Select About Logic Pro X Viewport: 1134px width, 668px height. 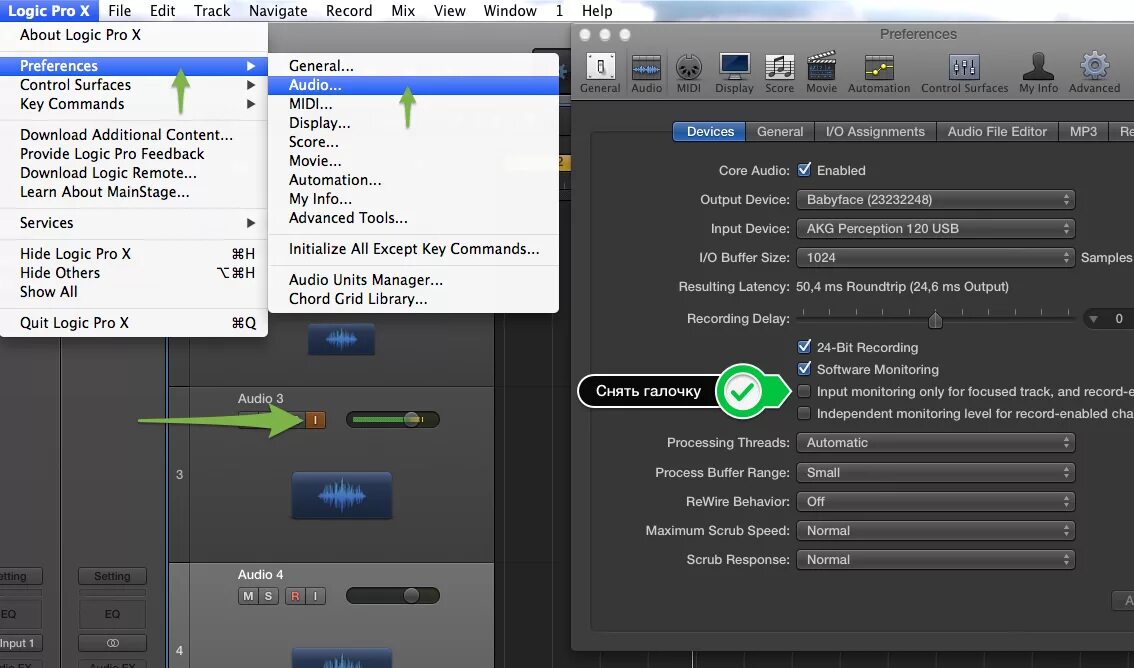click(x=134, y=35)
